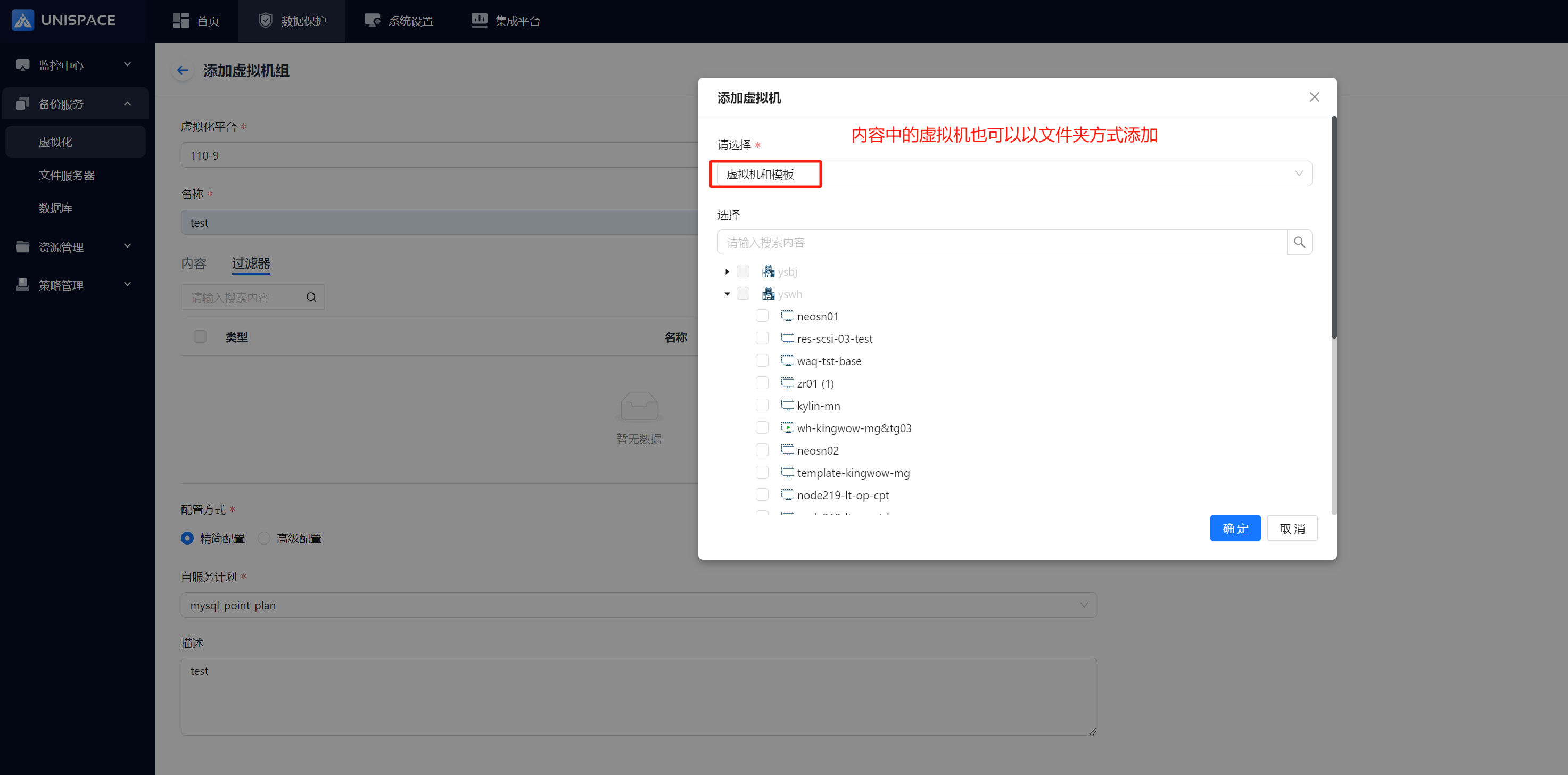Expand the ysbj tree node
The image size is (1568, 775).
(727, 271)
